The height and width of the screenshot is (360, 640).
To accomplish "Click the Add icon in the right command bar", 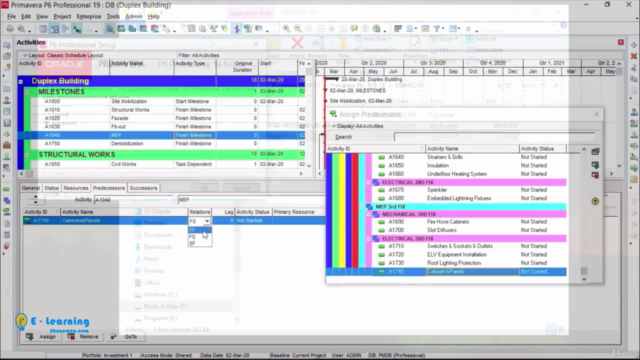I will coord(634,45).
